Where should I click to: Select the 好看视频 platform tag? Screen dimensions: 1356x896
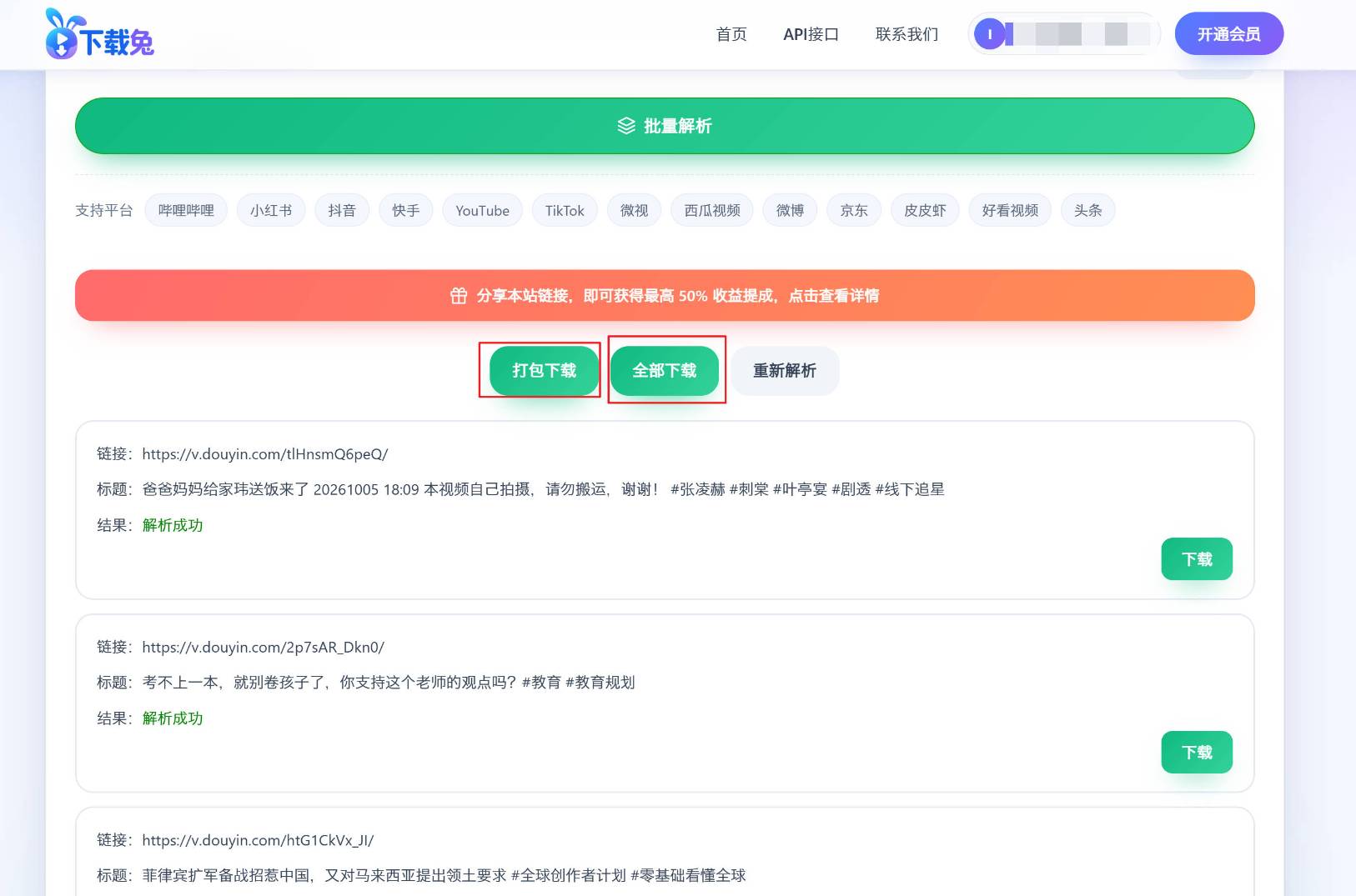click(x=1010, y=211)
